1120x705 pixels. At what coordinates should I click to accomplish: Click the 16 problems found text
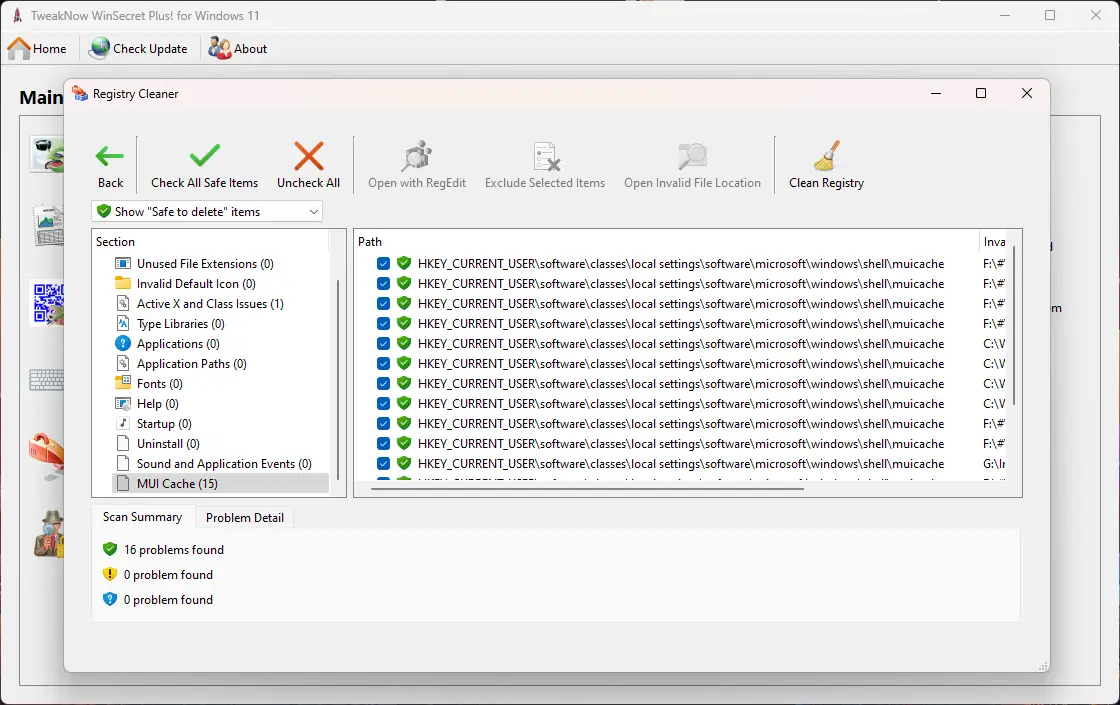pos(174,549)
